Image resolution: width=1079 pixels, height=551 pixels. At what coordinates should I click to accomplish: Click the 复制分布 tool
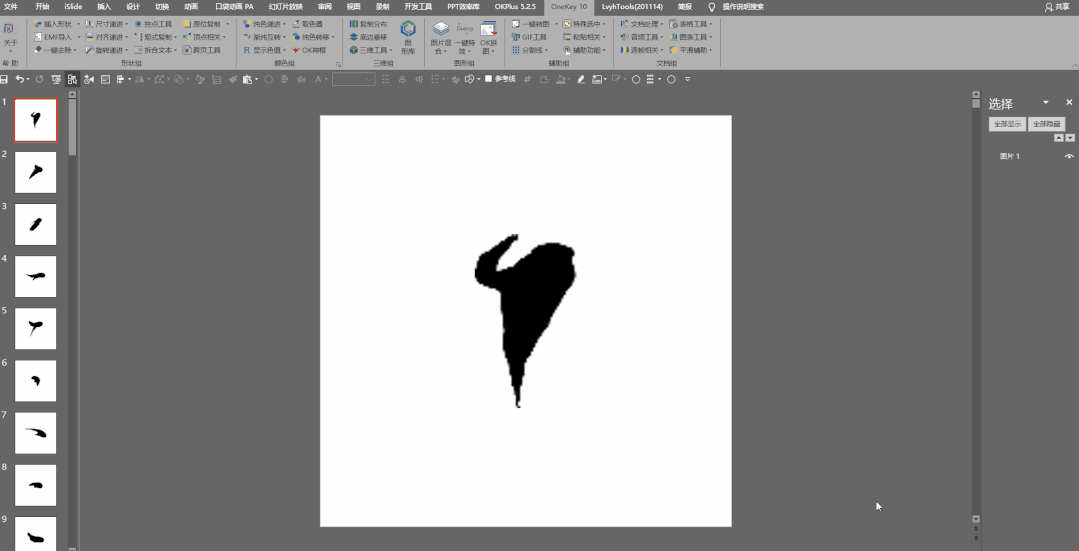click(x=368, y=24)
